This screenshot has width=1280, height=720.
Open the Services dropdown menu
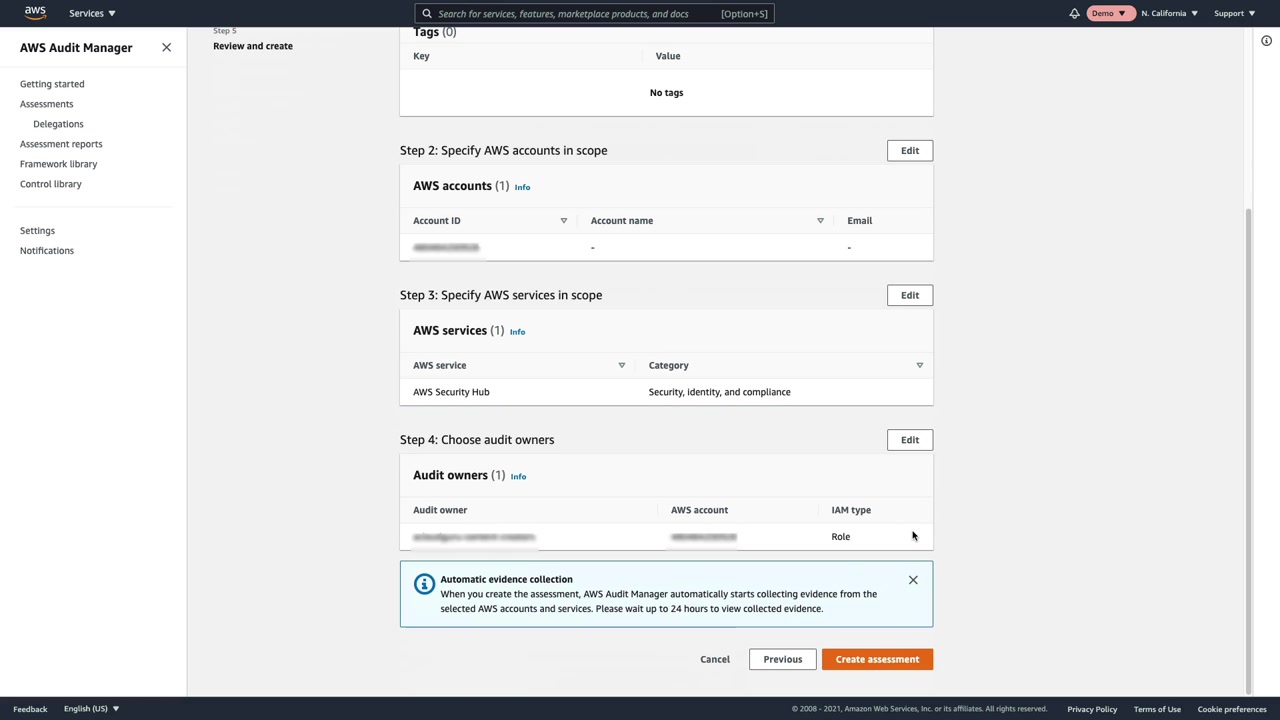[92, 13]
